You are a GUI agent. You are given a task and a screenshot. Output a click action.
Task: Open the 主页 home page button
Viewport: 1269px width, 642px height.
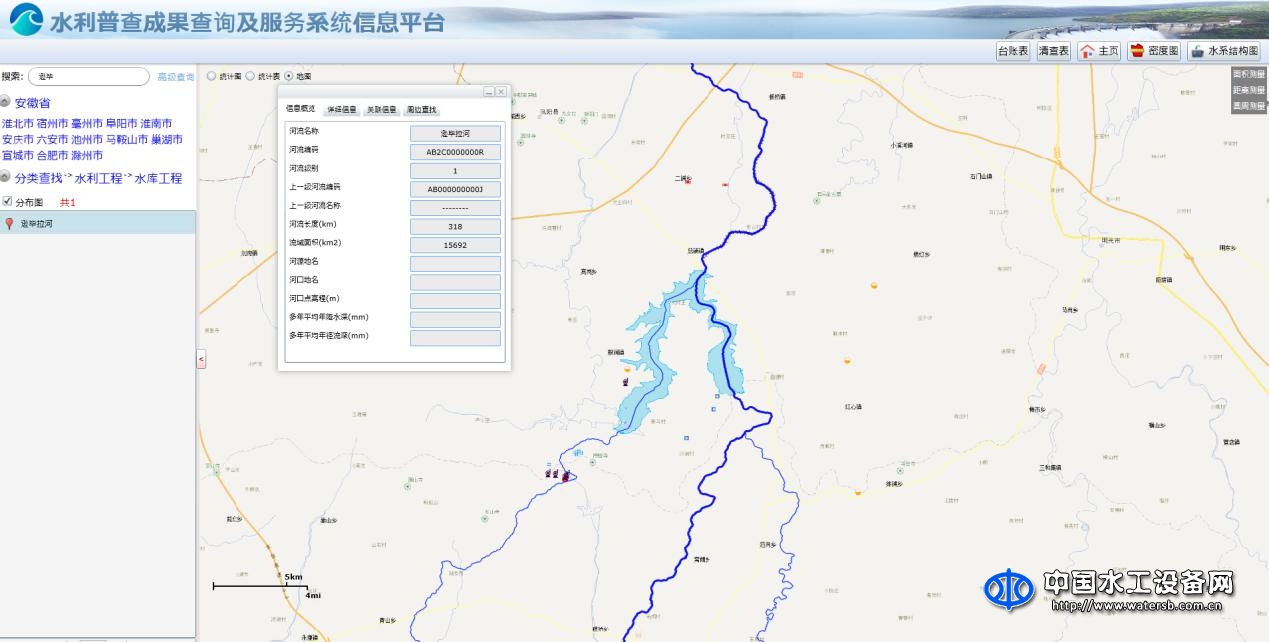[1099, 51]
